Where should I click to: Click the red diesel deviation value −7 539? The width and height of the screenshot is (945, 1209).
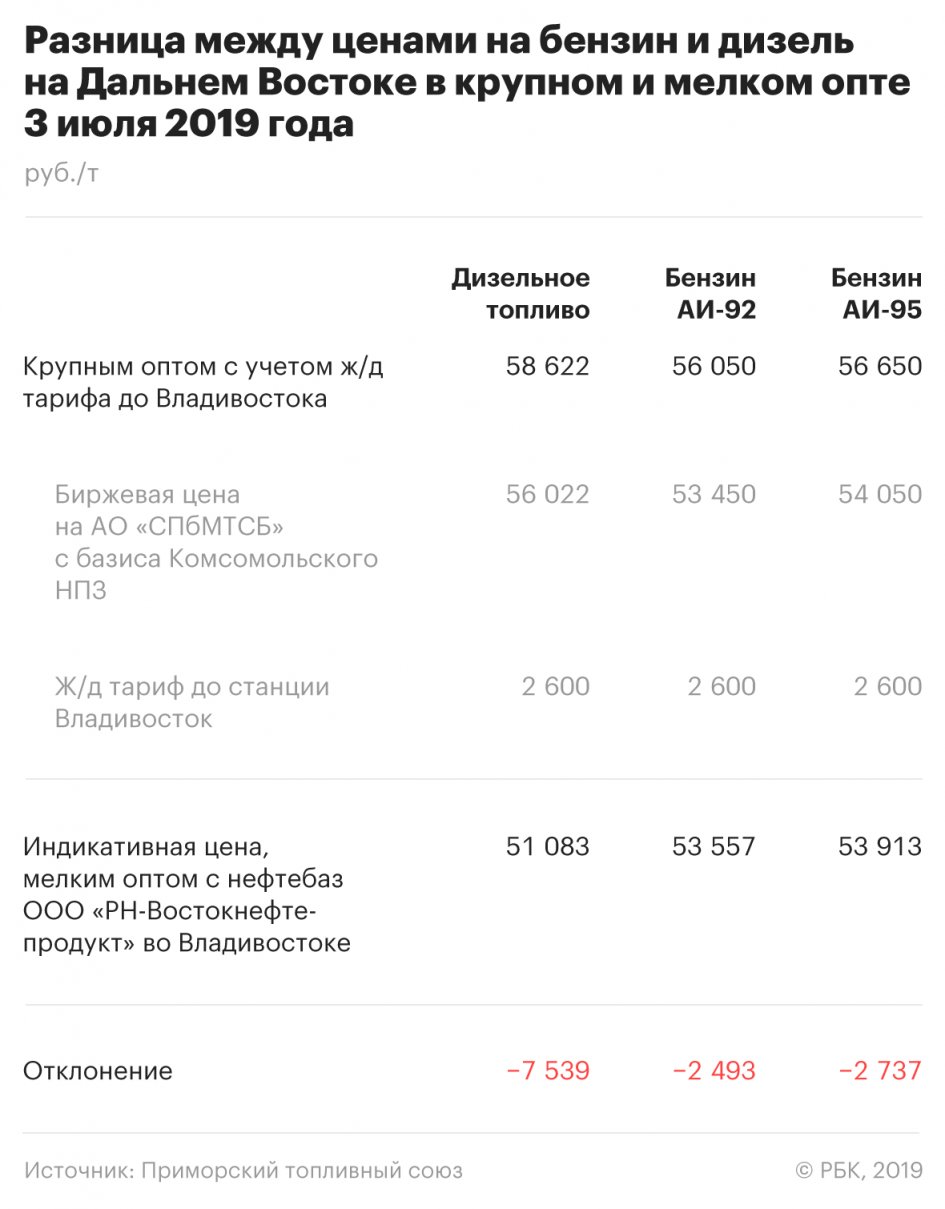[547, 1071]
